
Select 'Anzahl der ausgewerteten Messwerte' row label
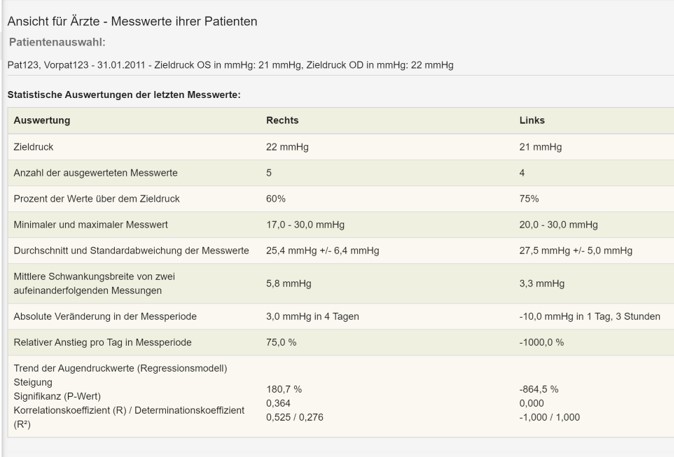95,172
